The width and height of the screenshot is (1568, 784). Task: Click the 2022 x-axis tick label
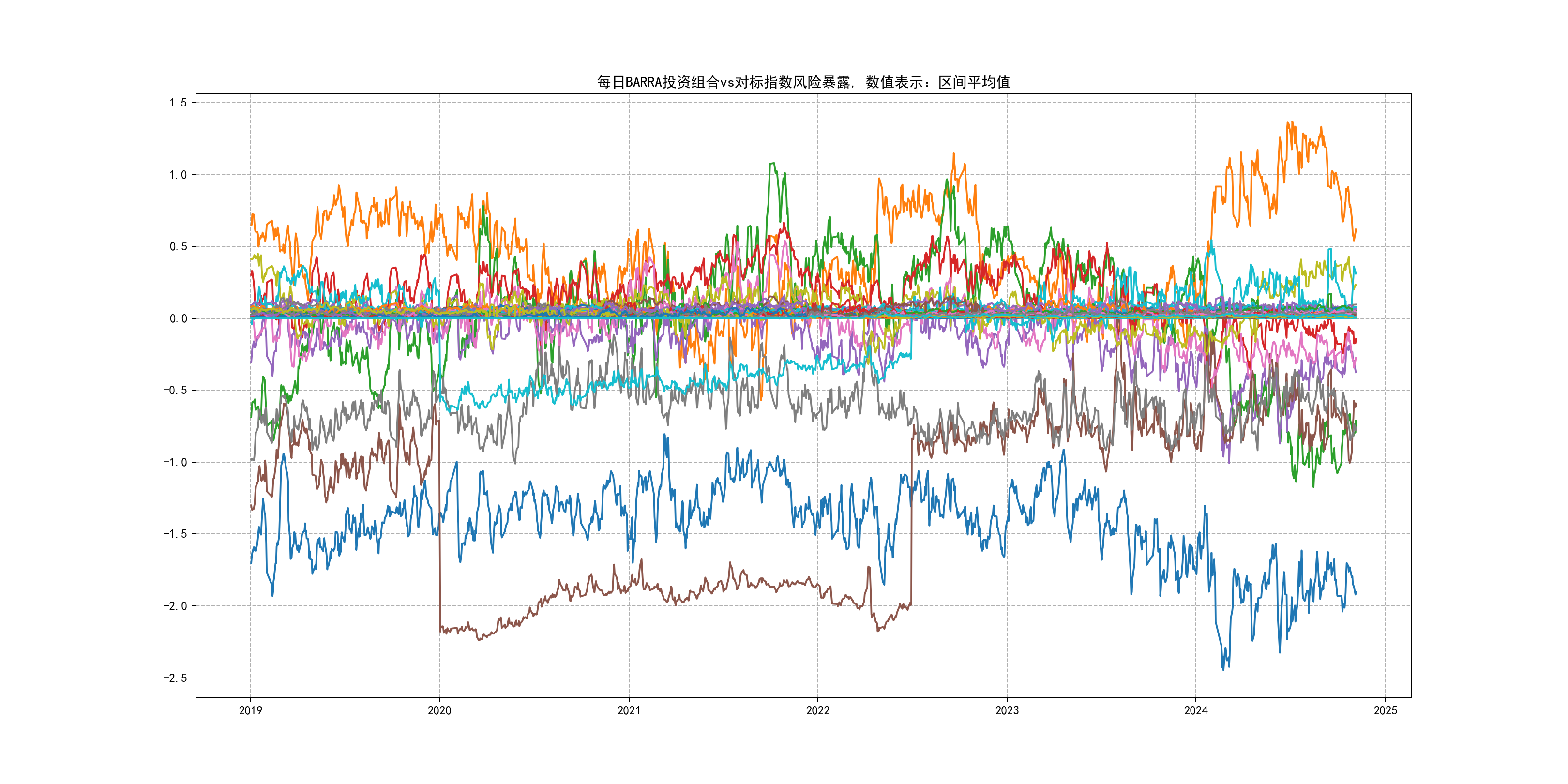point(817,710)
